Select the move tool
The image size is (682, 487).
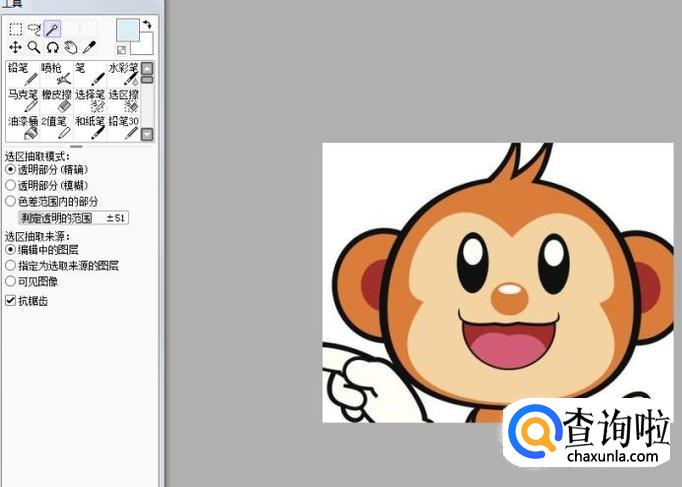15,47
